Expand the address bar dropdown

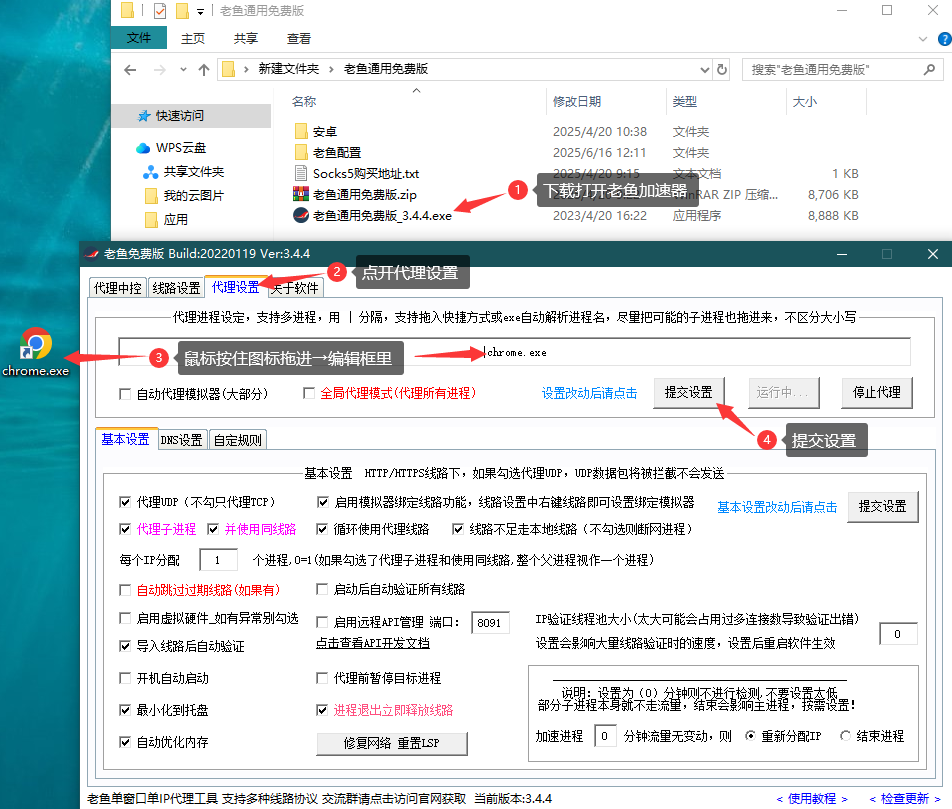706,70
